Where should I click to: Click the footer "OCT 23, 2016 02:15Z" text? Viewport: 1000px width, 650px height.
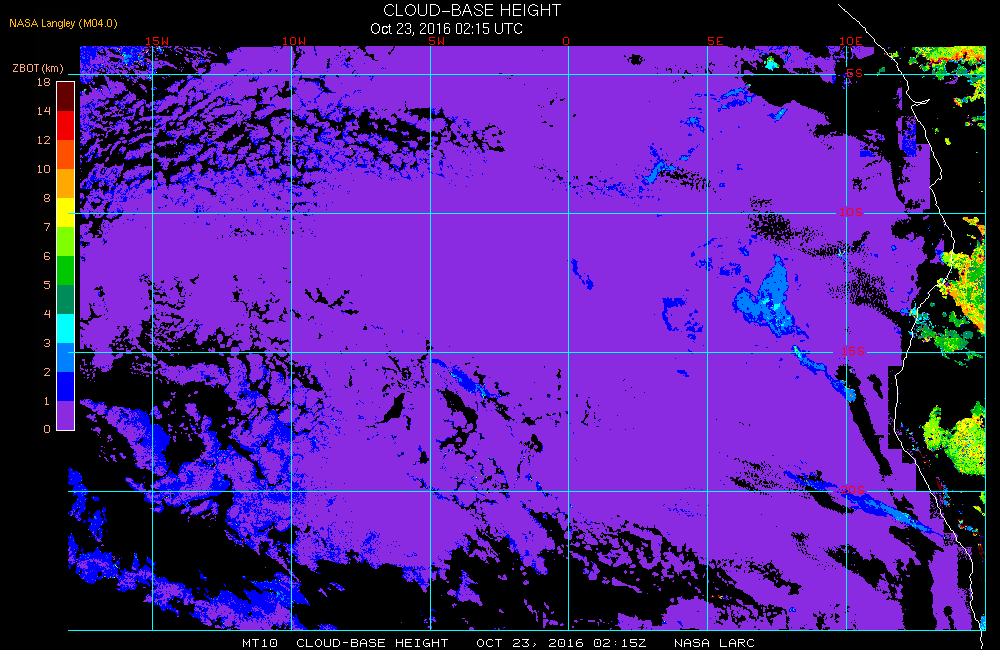coord(561,643)
